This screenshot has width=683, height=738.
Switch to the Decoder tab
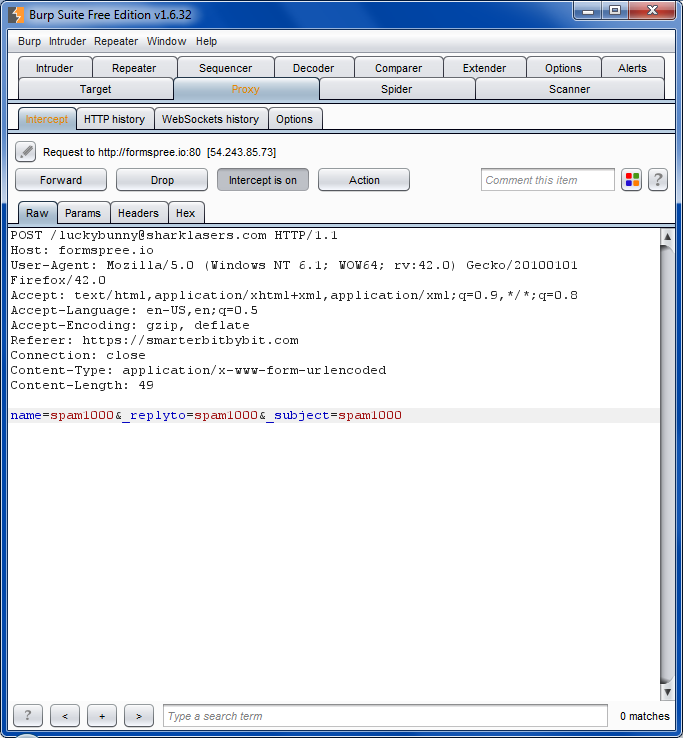click(313, 68)
